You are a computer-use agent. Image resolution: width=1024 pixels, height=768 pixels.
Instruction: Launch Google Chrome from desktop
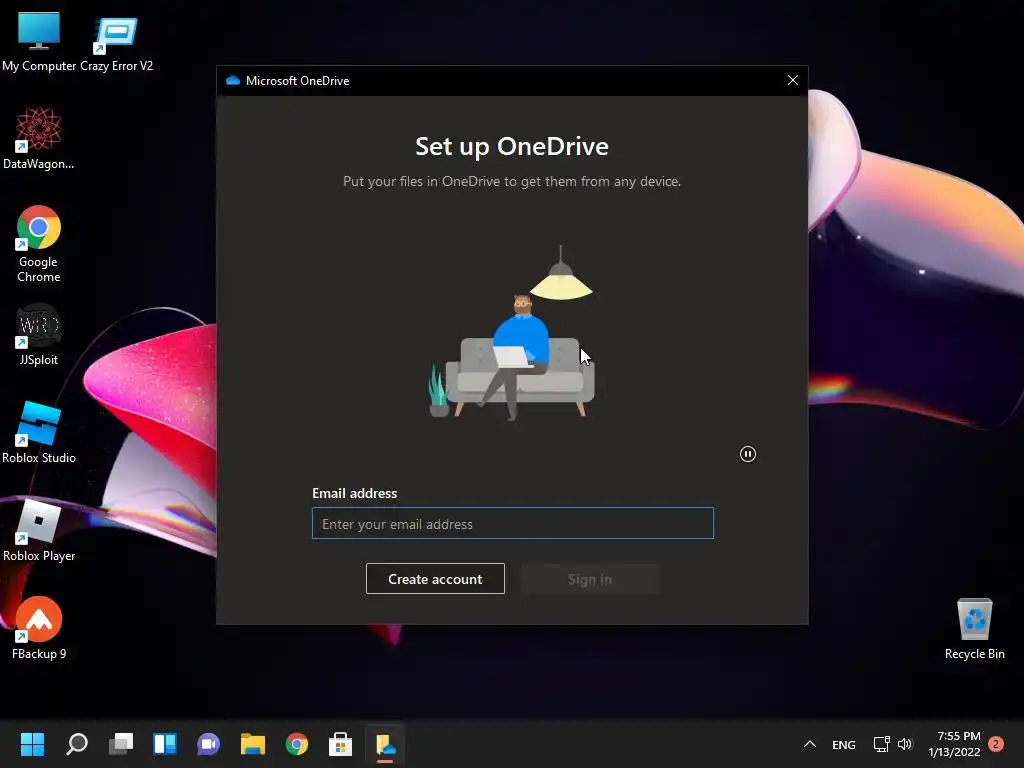[x=39, y=244]
